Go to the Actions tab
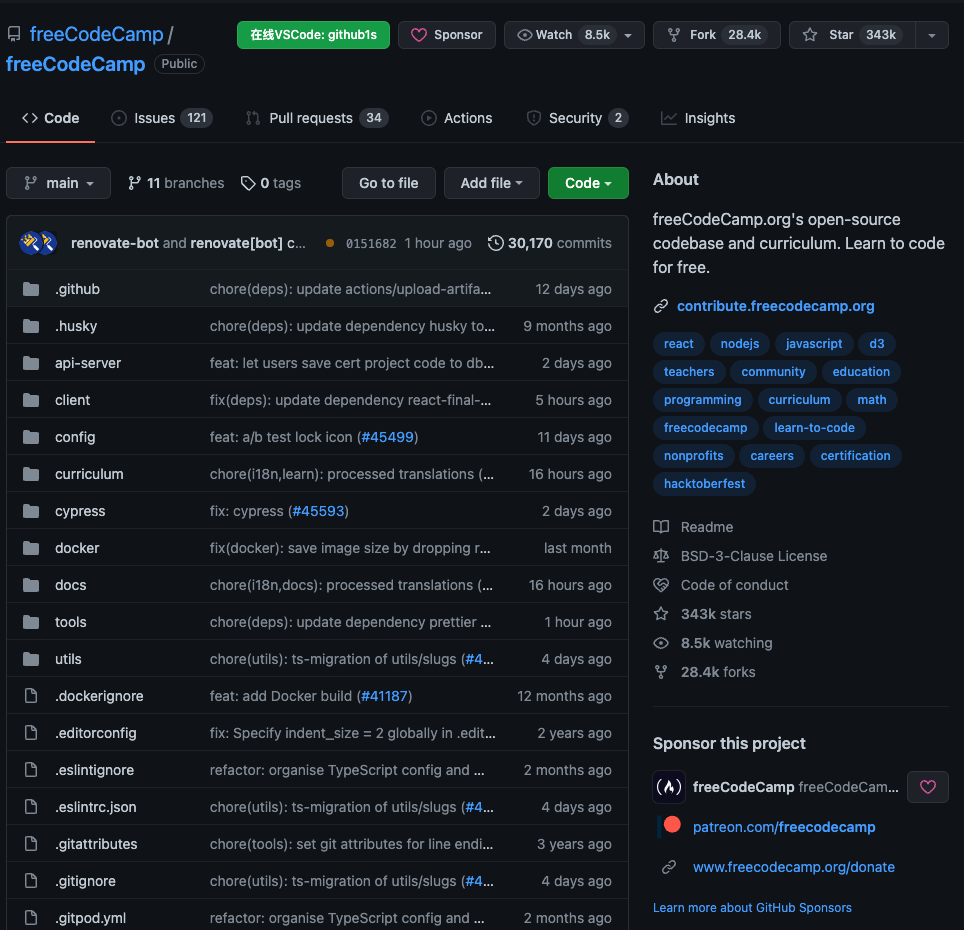 click(x=457, y=118)
